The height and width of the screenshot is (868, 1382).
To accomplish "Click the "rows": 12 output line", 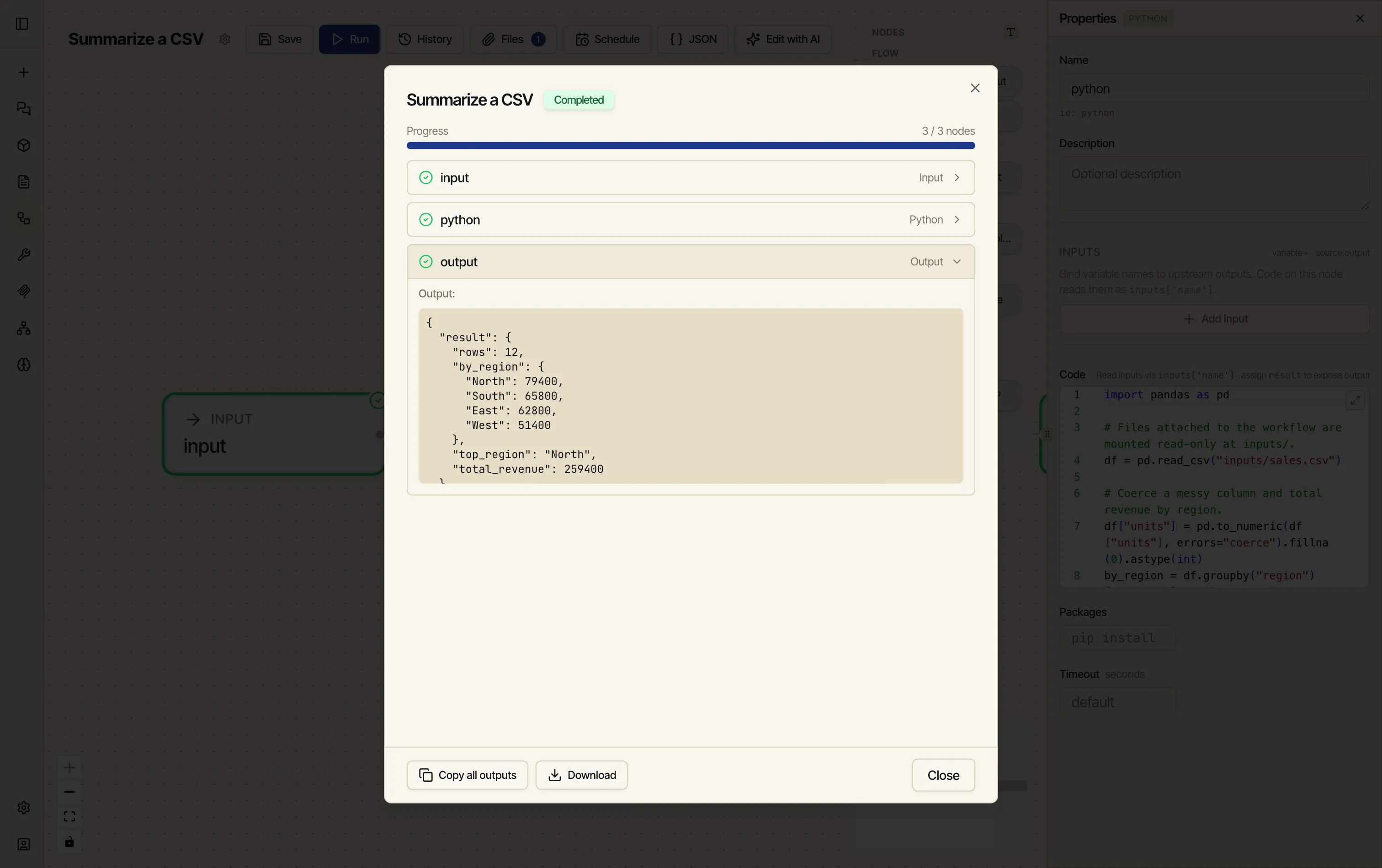I will pyautogui.click(x=488, y=352).
